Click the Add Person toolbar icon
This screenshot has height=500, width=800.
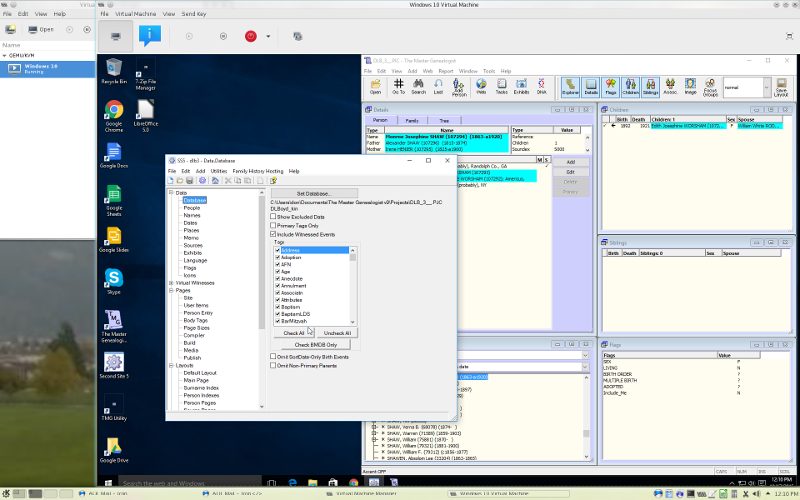click(x=459, y=87)
